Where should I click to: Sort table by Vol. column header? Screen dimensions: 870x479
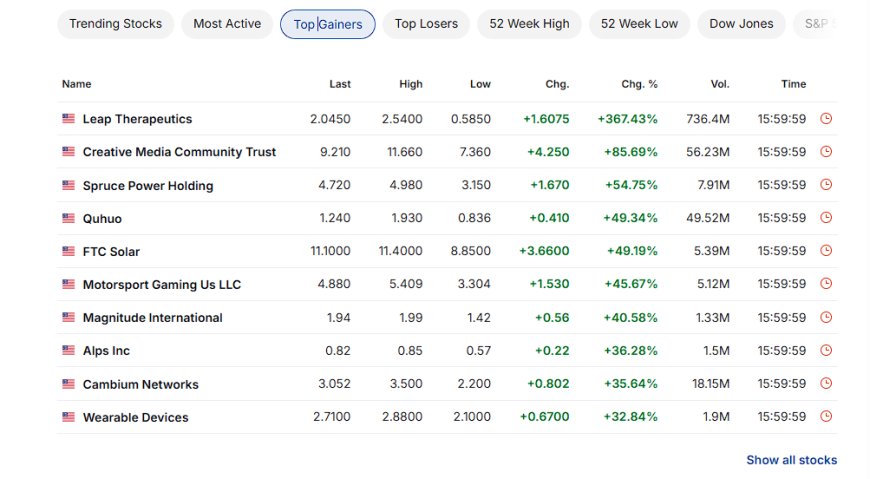tap(720, 84)
